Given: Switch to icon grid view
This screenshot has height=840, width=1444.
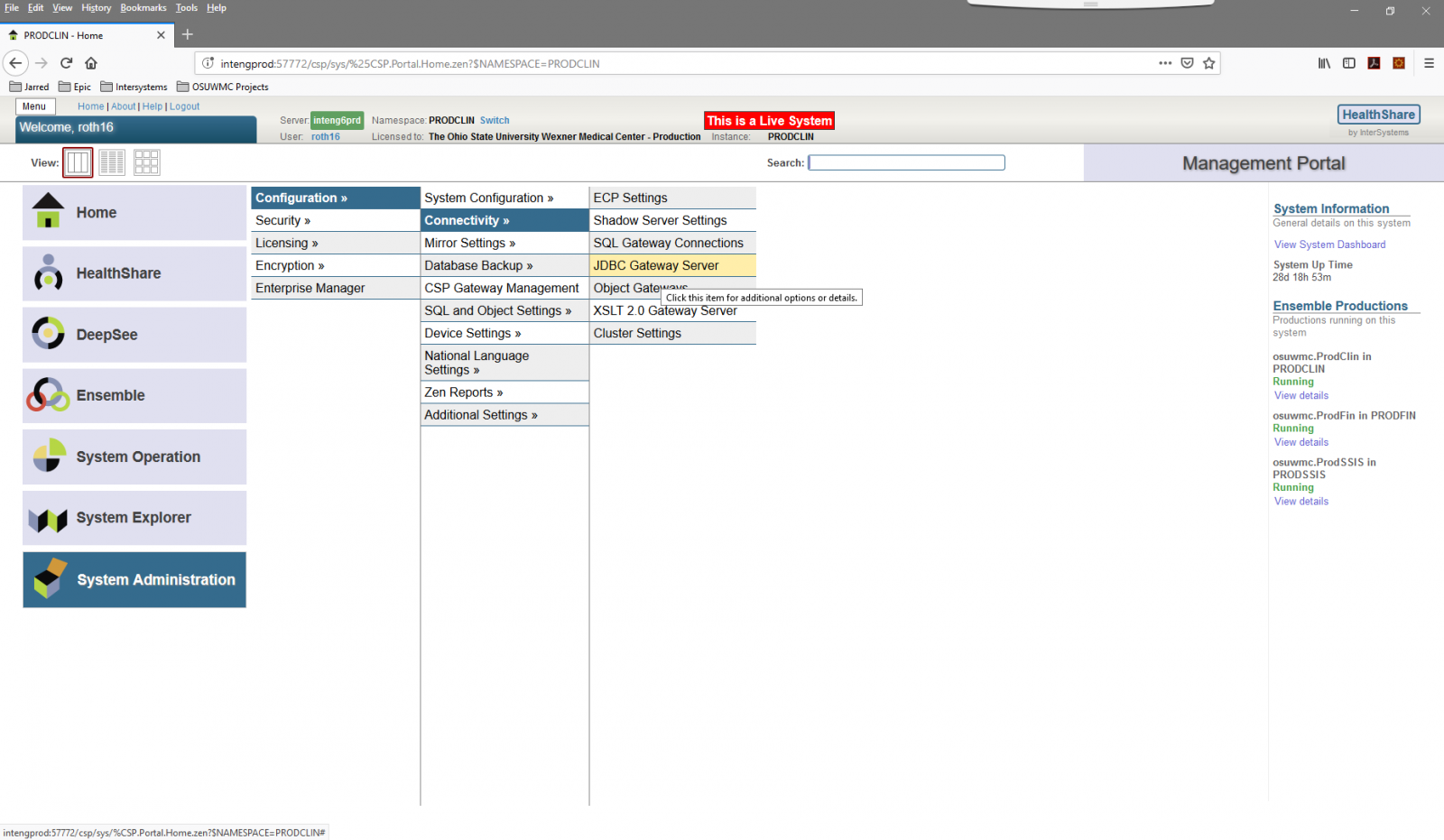Looking at the screenshot, I should [x=146, y=162].
